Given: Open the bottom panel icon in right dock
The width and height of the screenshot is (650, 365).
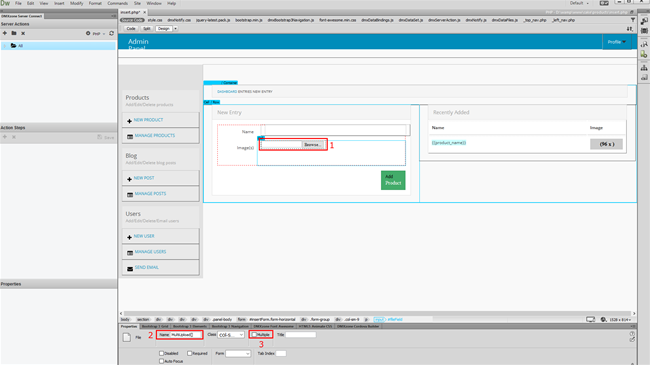Looking at the screenshot, I should 644,77.
